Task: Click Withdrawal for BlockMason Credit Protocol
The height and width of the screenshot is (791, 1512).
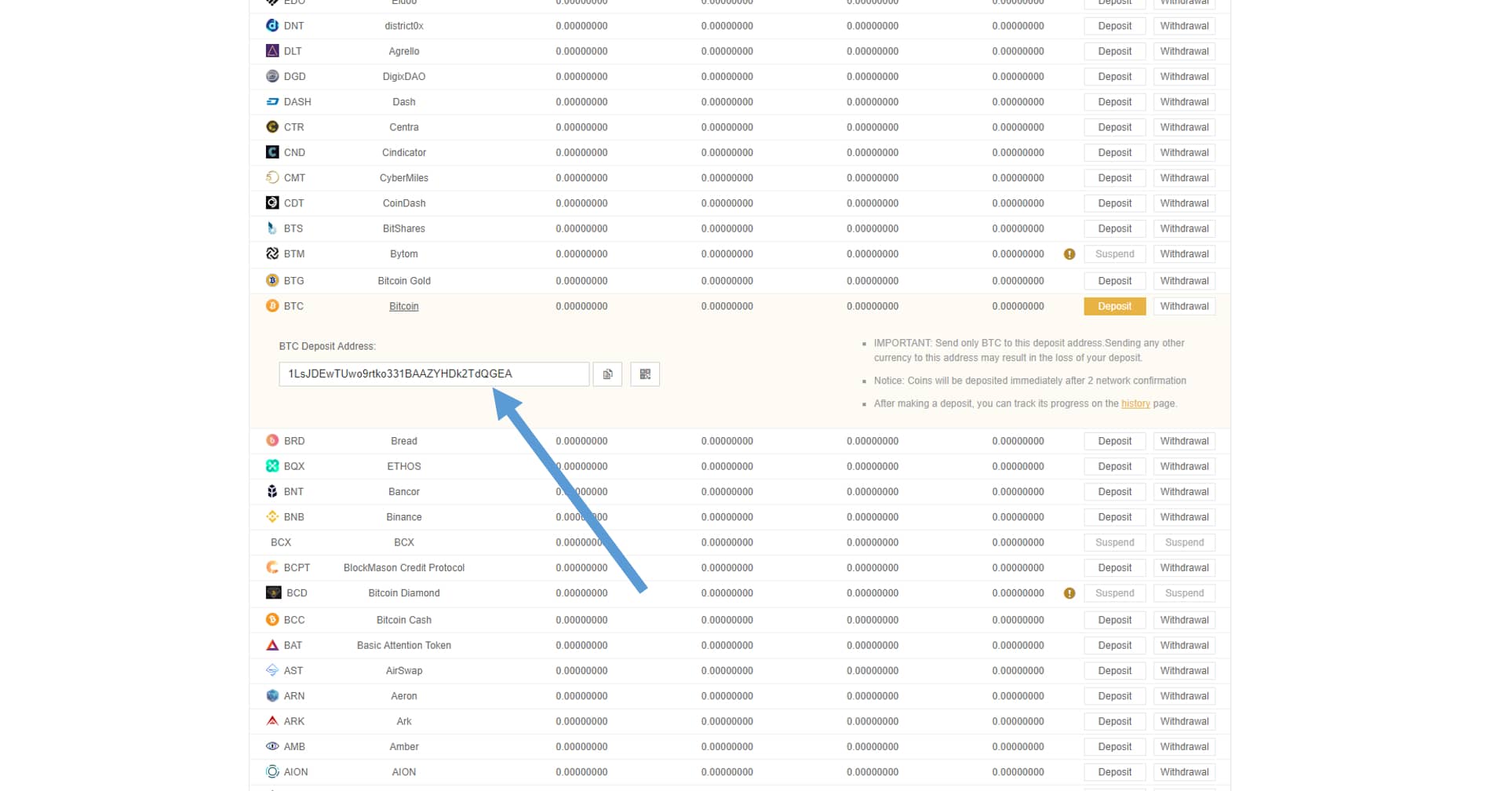Action: (x=1185, y=568)
